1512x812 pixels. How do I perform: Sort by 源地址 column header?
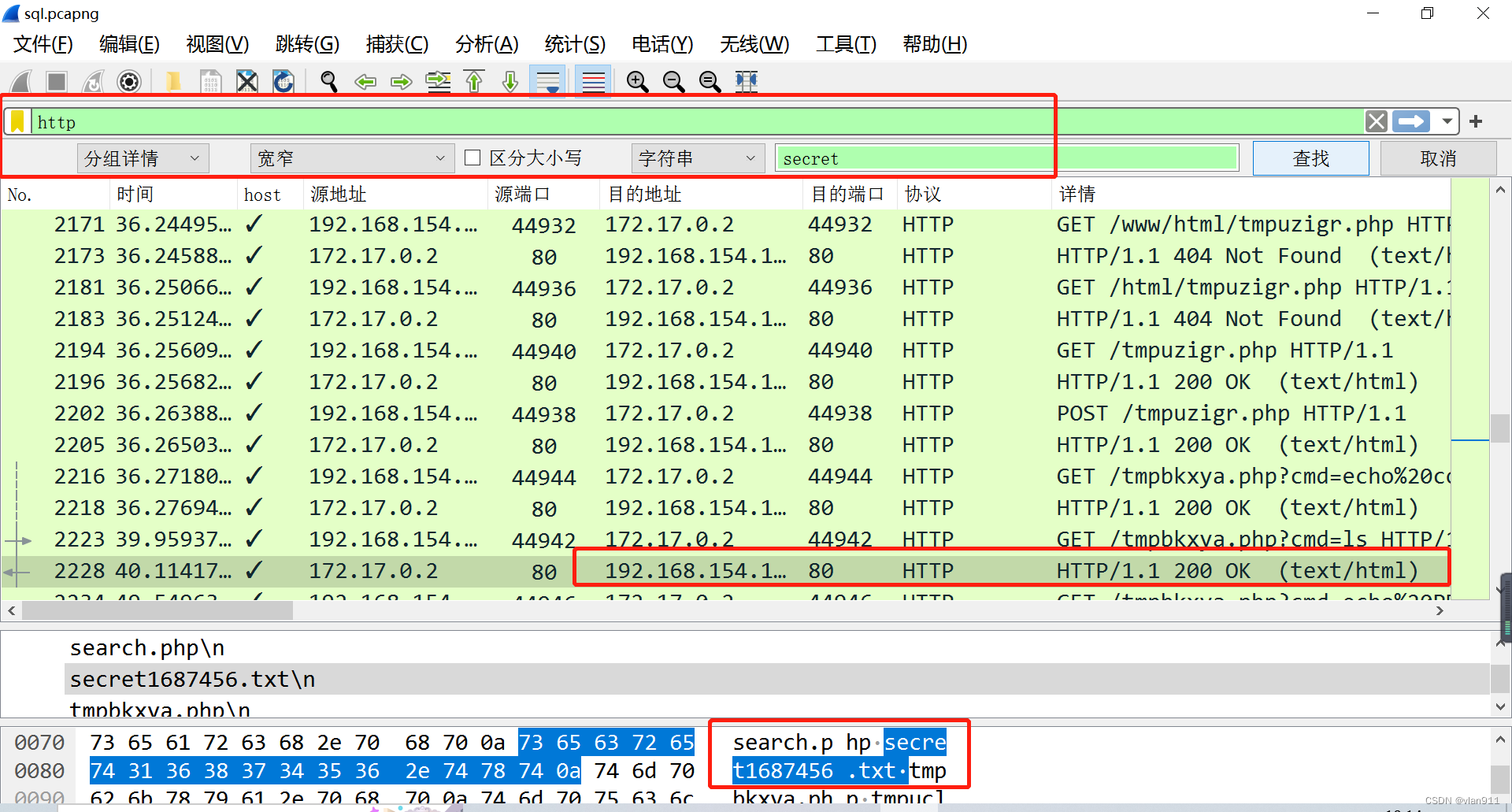[395, 195]
